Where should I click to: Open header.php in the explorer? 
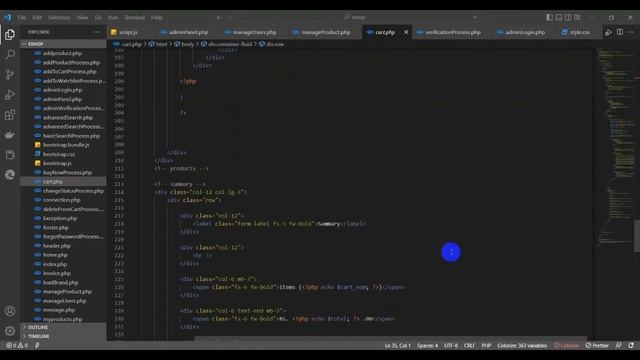63,246
